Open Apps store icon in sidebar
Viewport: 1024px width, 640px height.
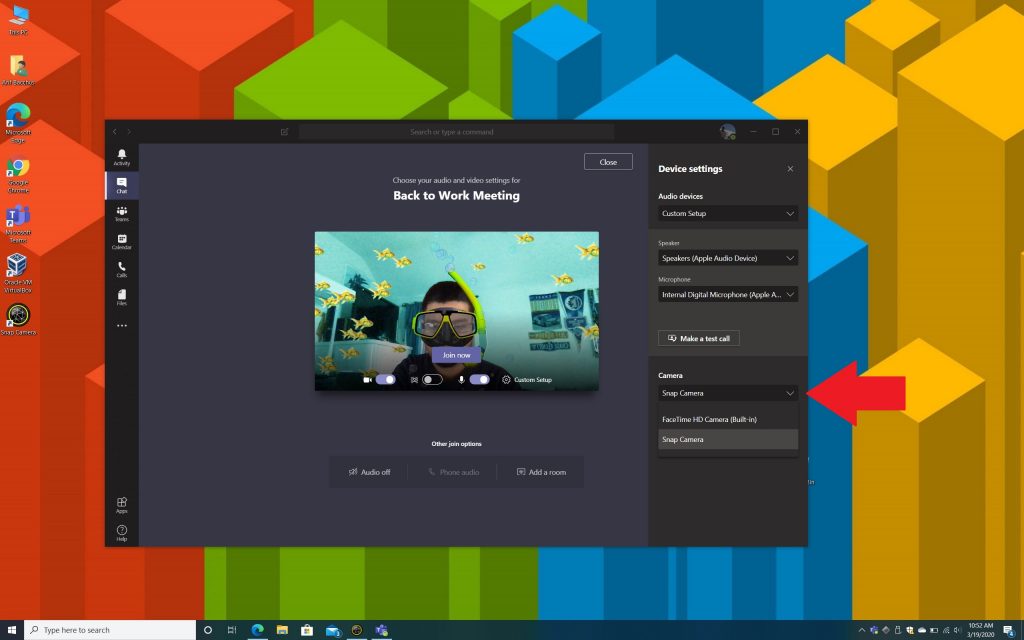tap(121, 505)
